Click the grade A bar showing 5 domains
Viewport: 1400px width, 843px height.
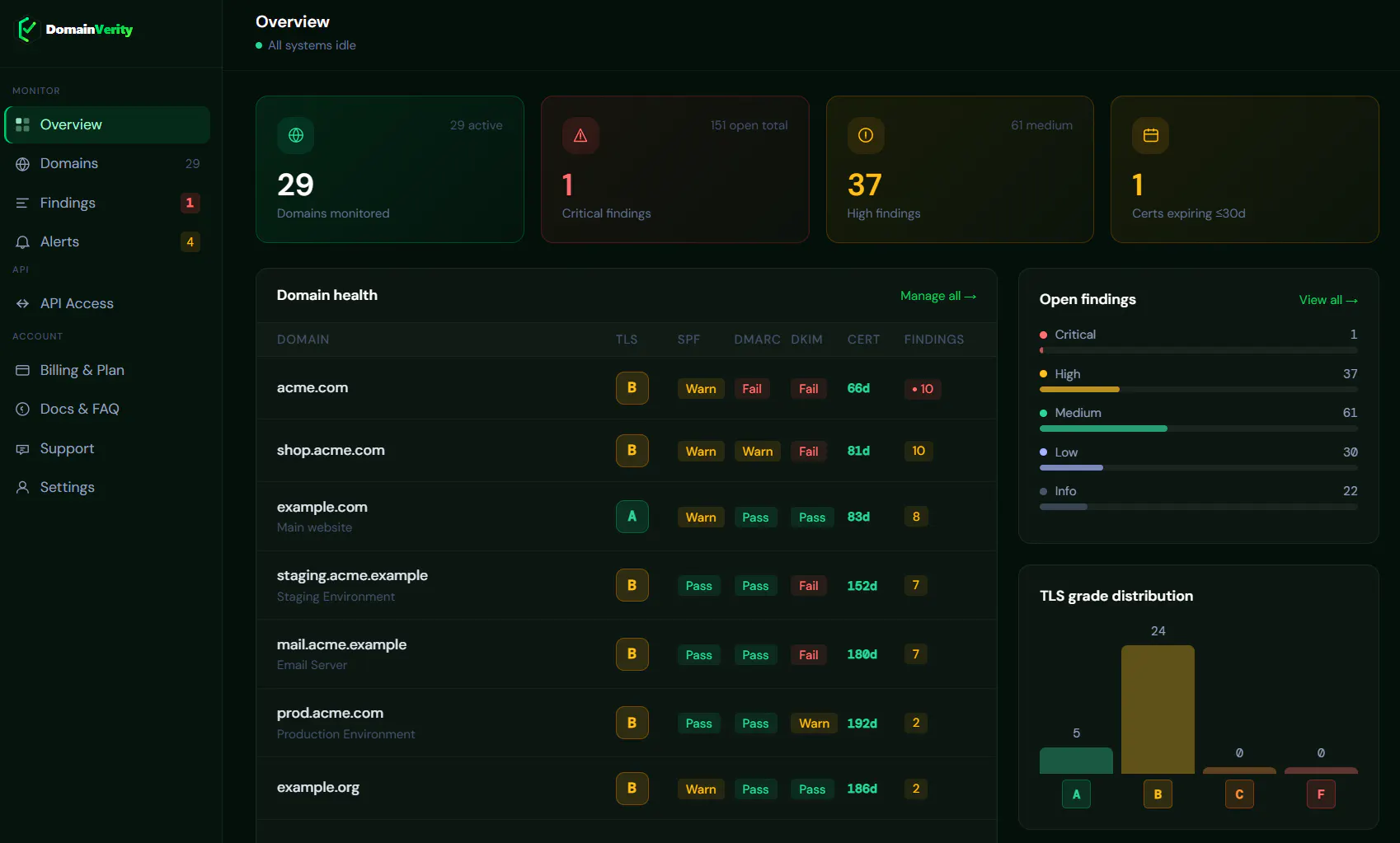[x=1076, y=761]
